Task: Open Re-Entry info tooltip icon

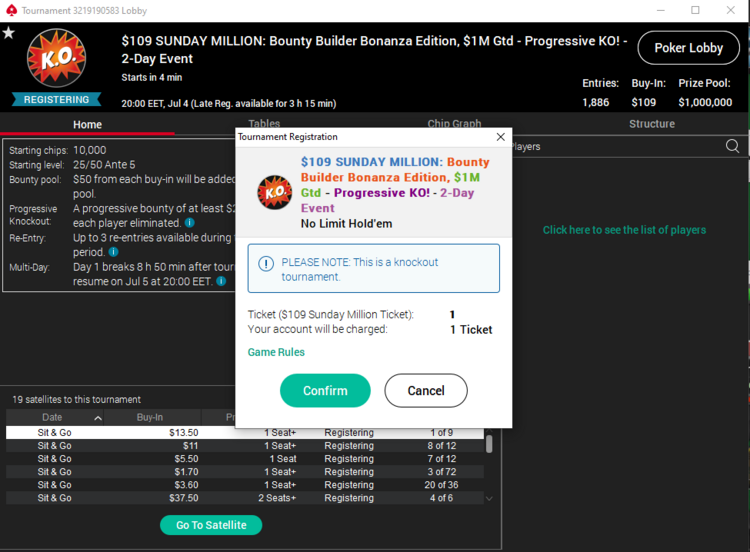Action: (113, 252)
